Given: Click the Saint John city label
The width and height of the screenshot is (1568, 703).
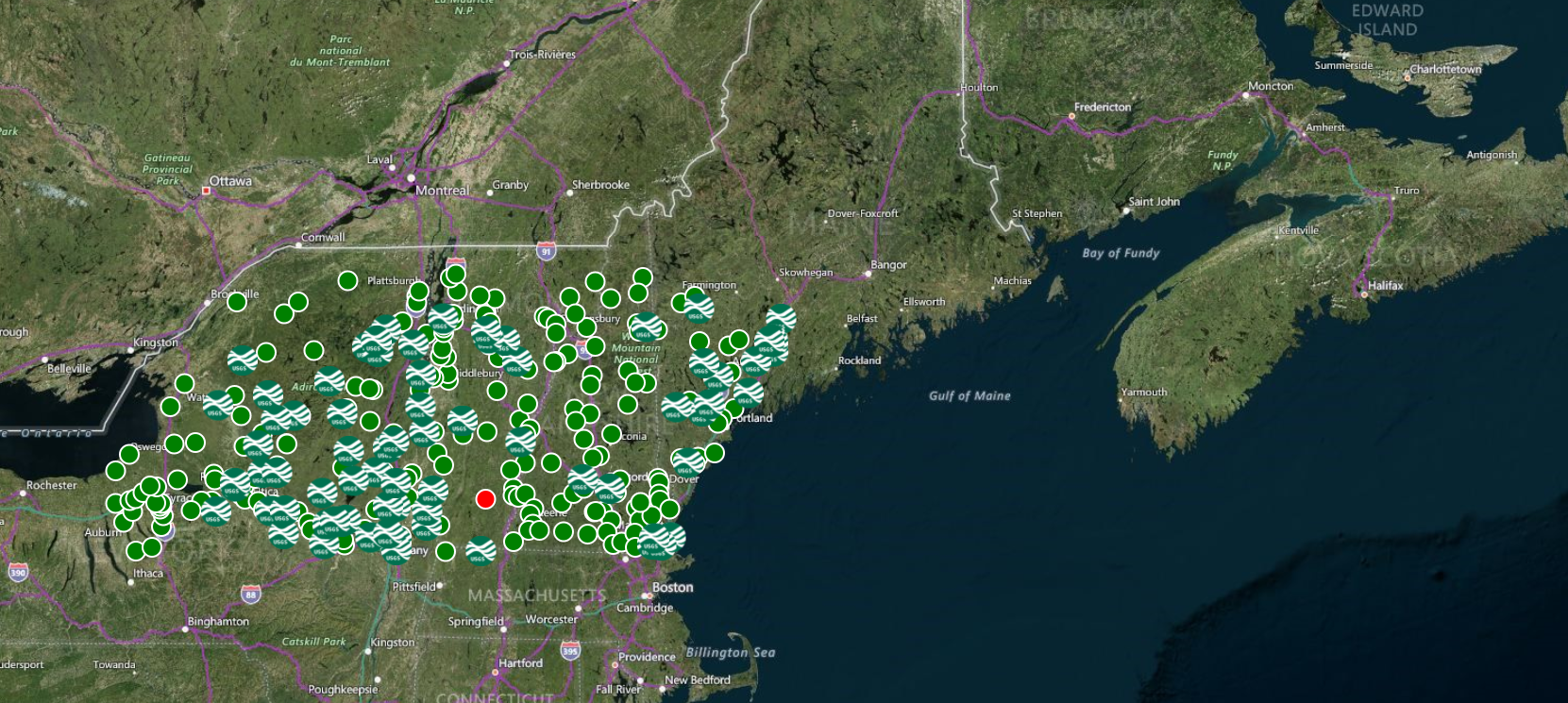Looking at the screenshot, I should click(x=1154, y=201).
